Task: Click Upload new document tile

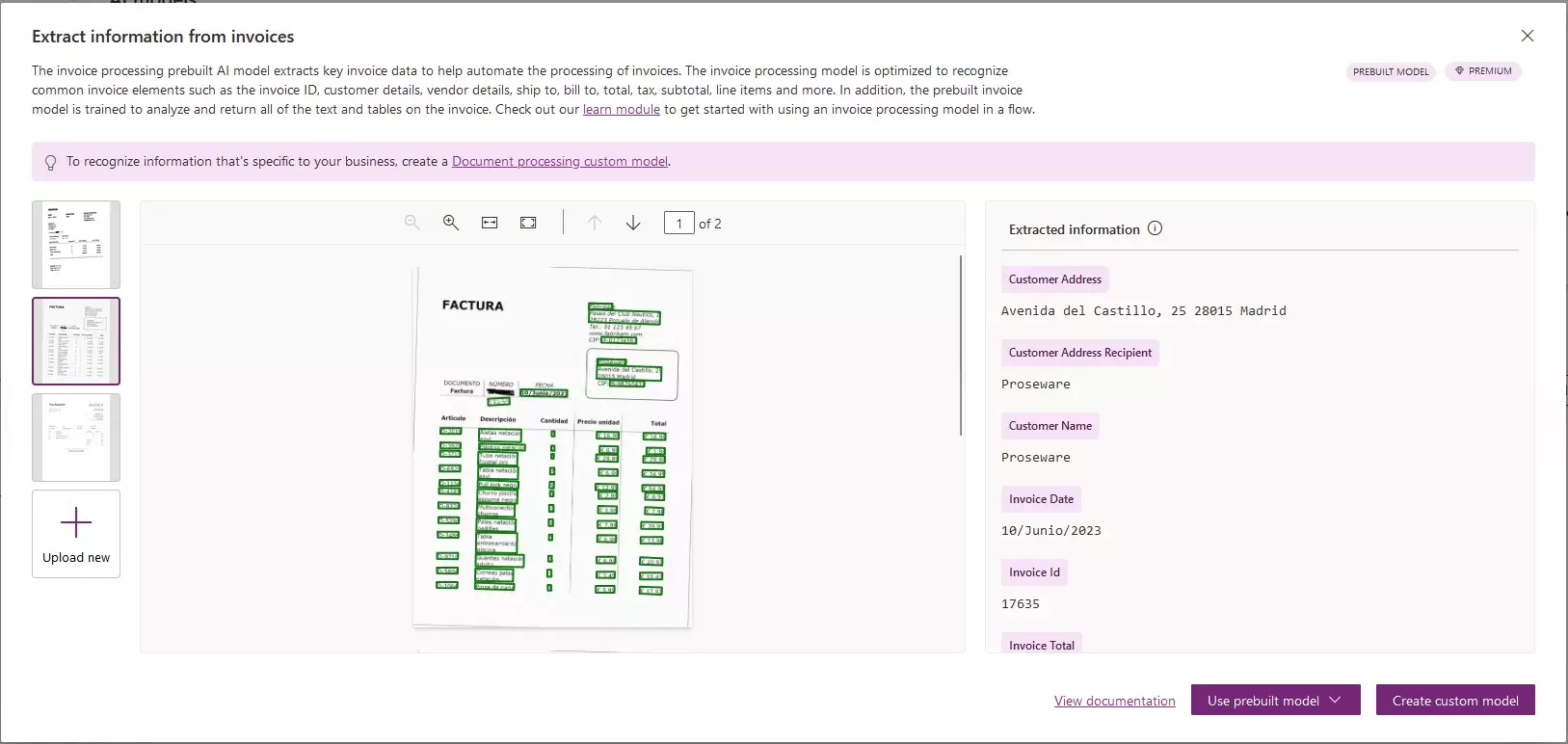Action: tap(76, 534)
